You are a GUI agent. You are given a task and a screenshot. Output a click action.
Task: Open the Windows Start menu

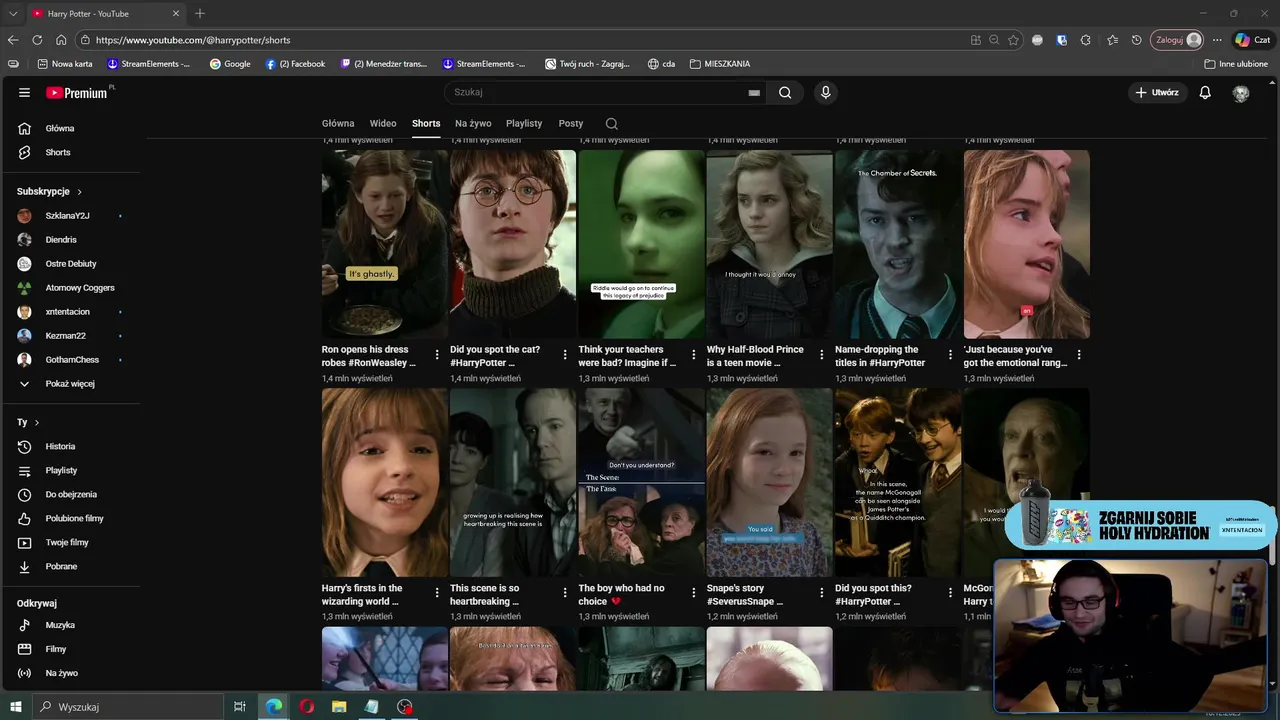coord(17,707)
